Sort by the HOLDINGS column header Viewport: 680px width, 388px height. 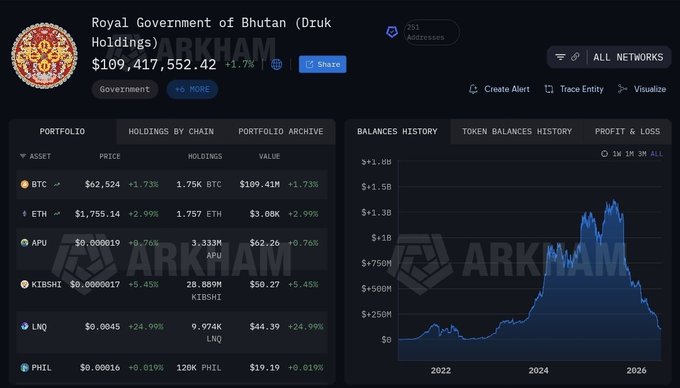pos(205,156)
